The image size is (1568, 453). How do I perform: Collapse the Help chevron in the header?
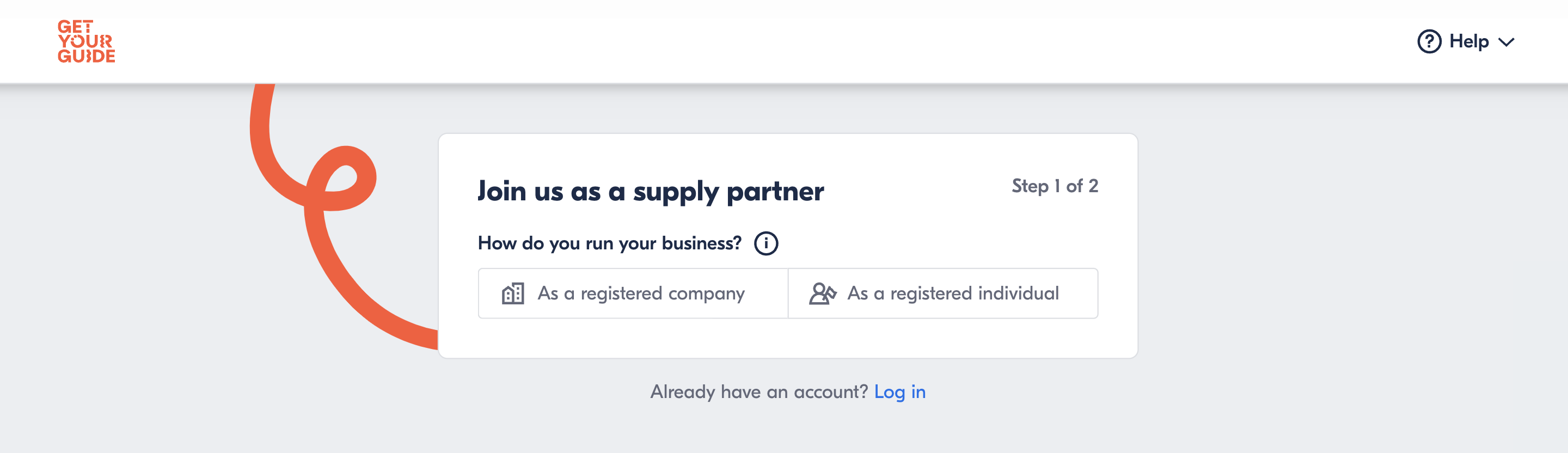pyautogui.click(x=1507, y=42)
